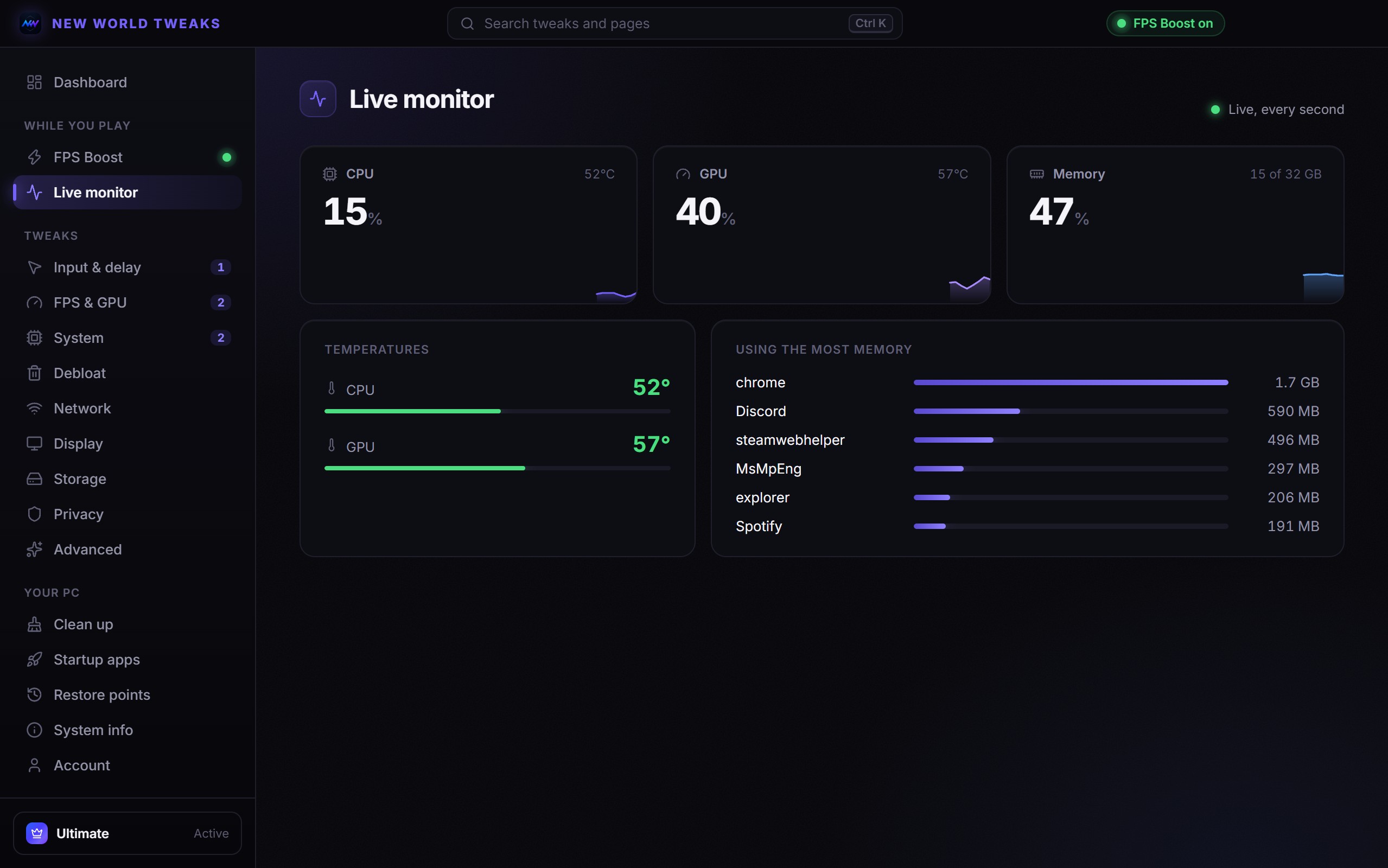Click the explorer process name

[762, 497]
